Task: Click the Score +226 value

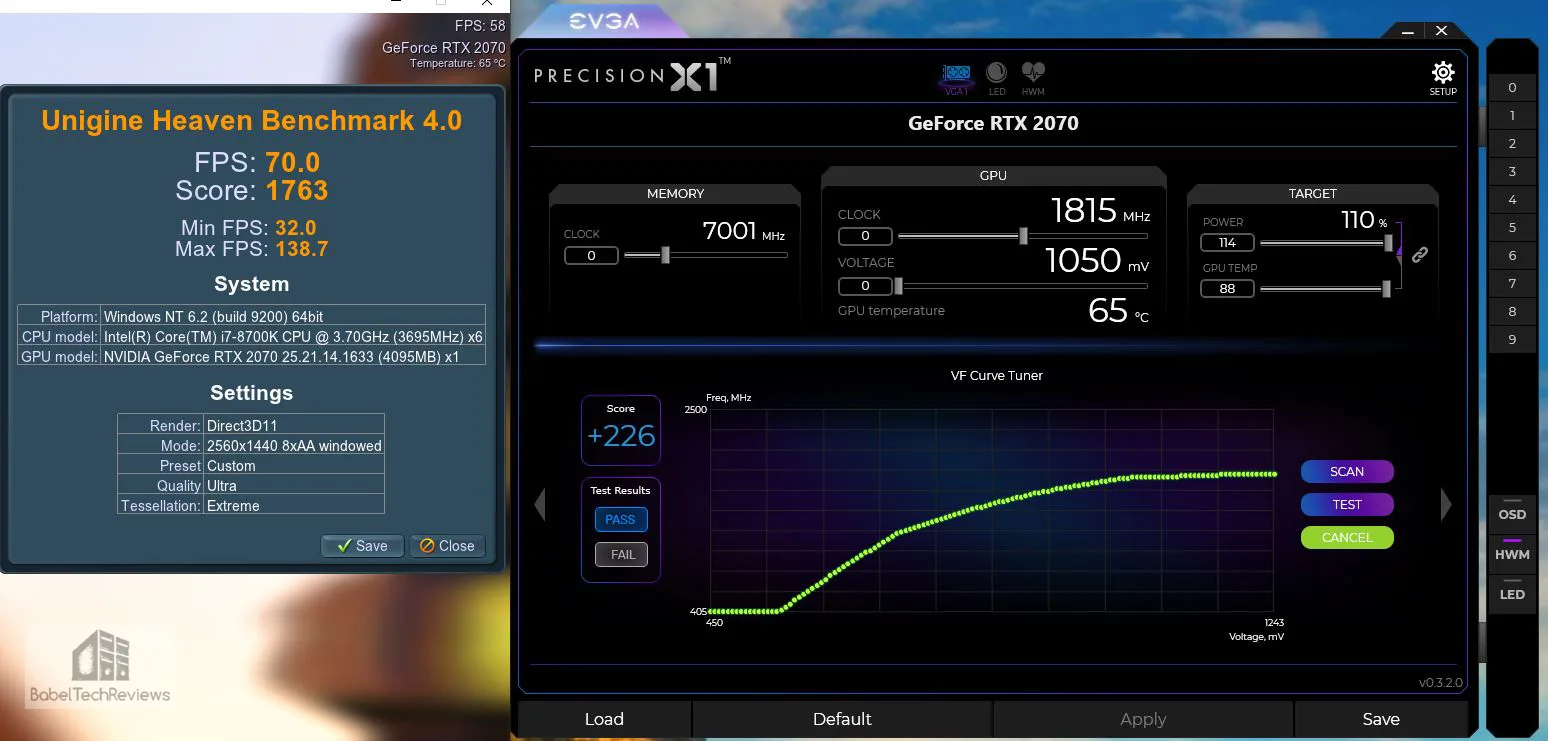Action: point(621,436)
